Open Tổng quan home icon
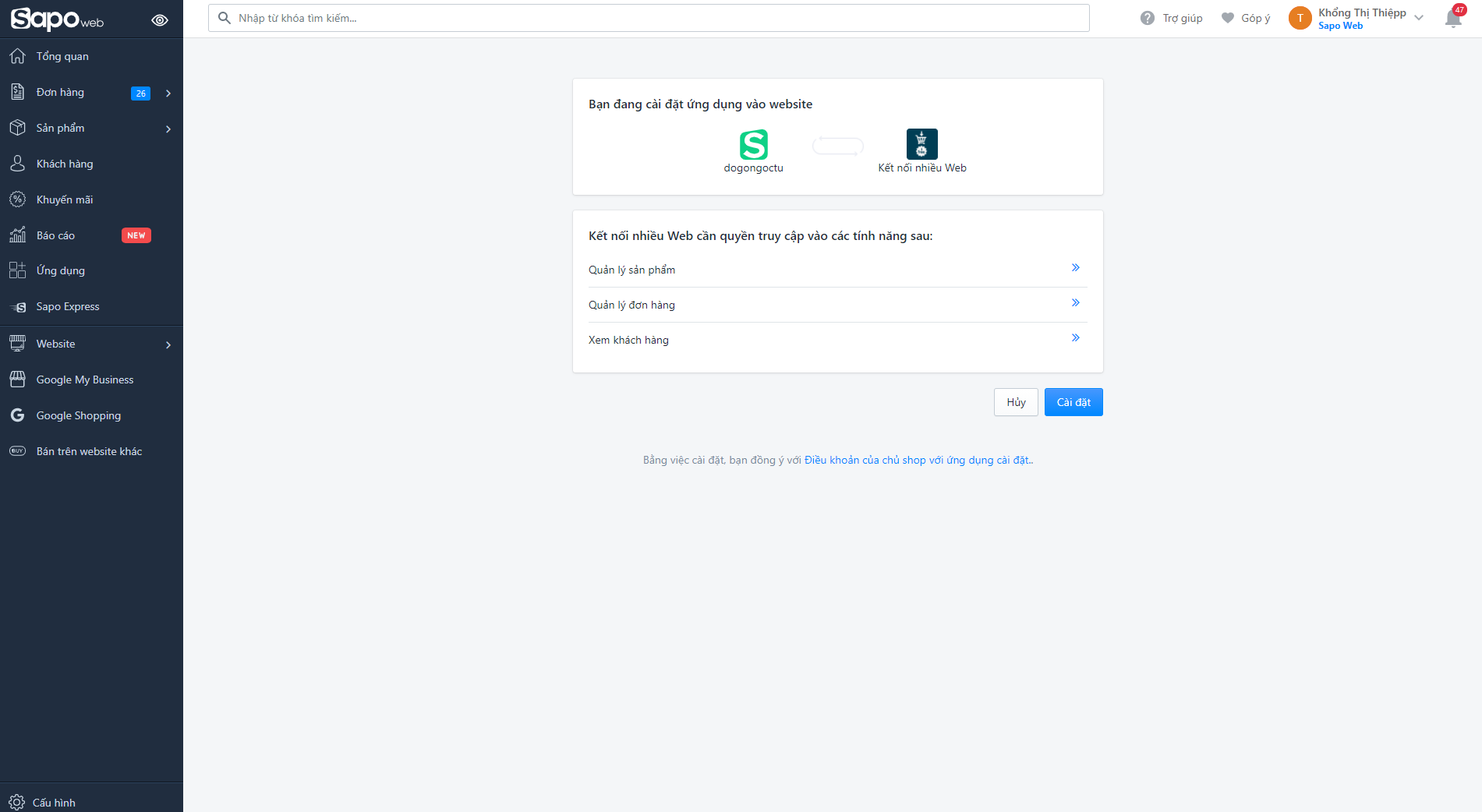1482x812 pixels. point(17,56)
